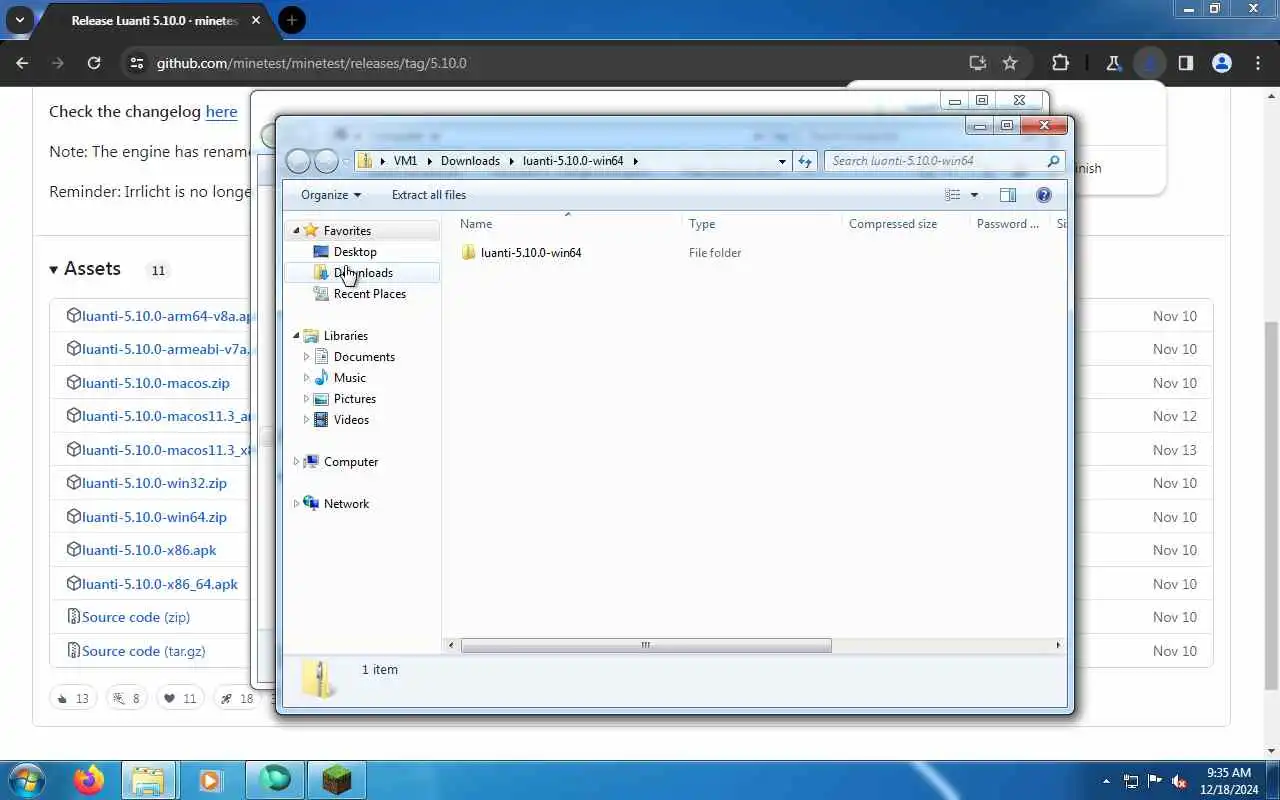The height and width of the screenshot is (800, 1280).
Task: Click the file list scroll right arrow
Action: (x=1058, y=646)
